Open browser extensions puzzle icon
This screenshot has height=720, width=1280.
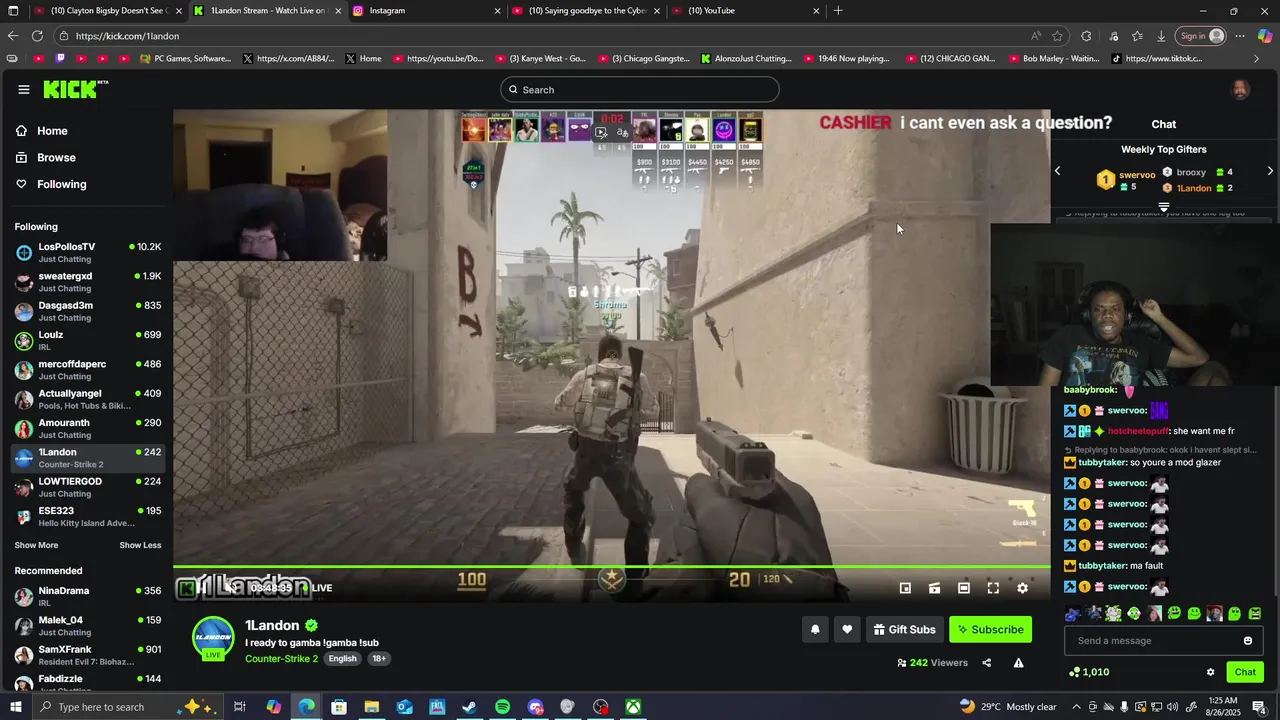pos(1086,36)
